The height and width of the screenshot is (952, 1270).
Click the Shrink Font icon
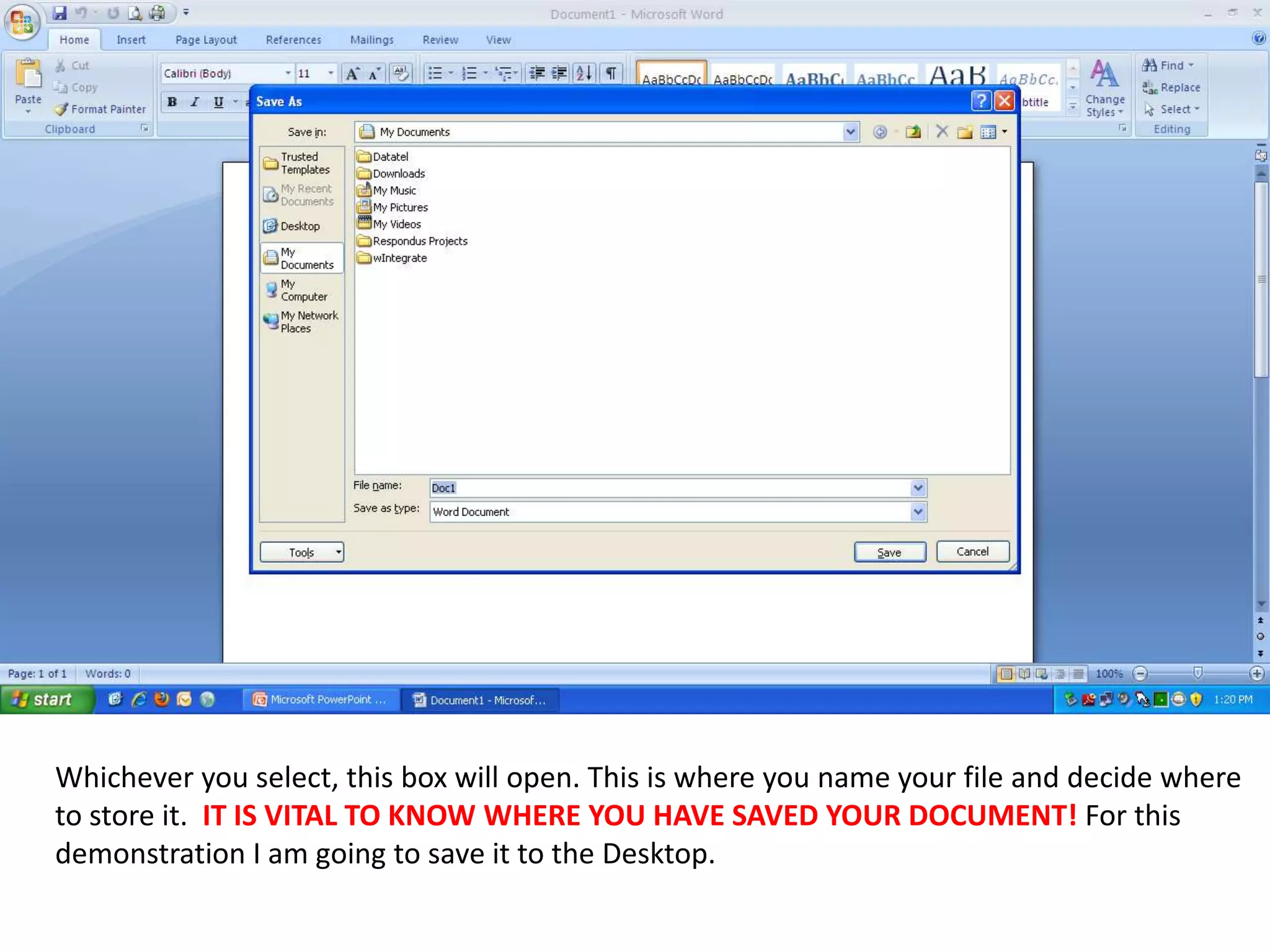375,74
